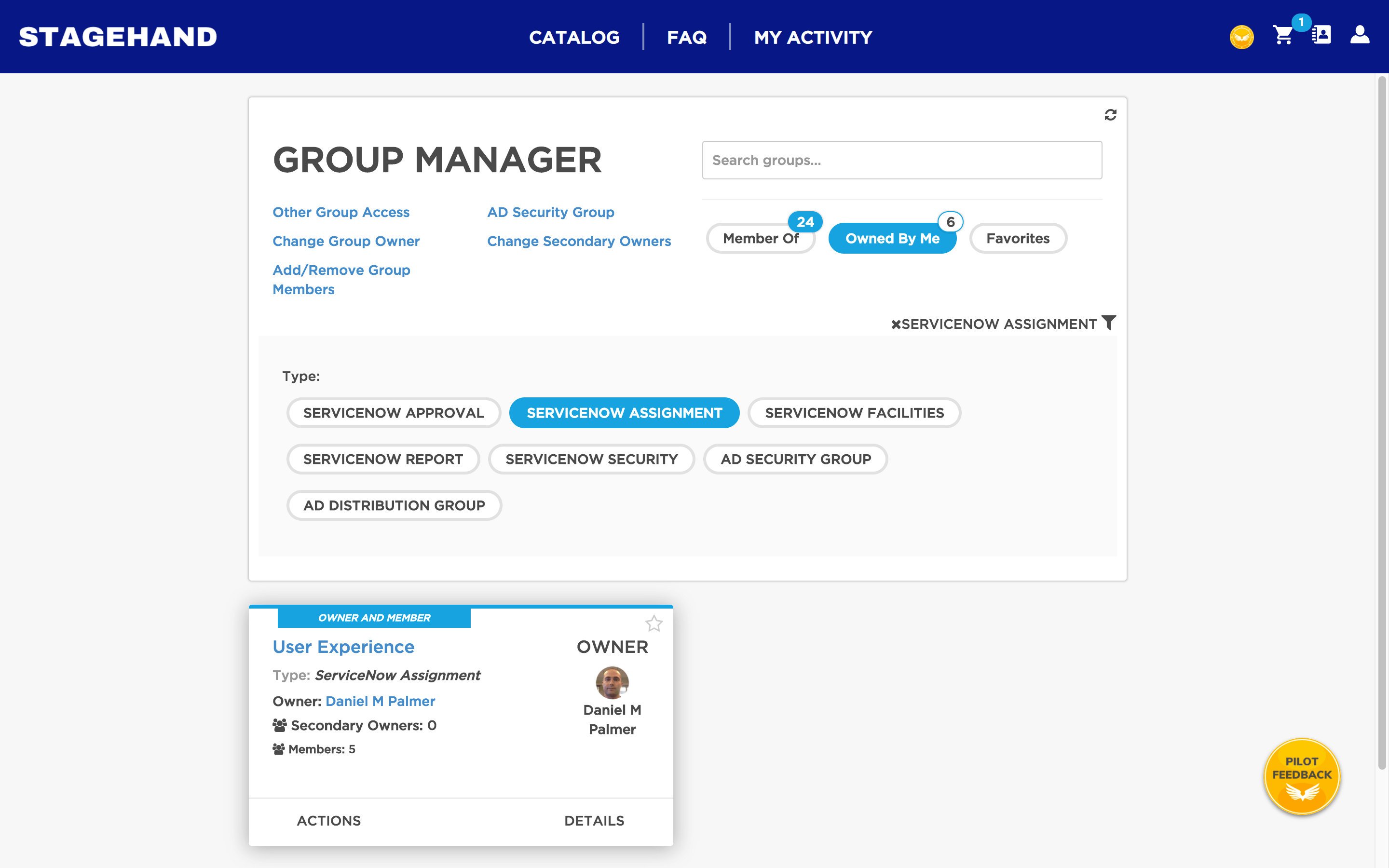The image size is (1389, 868).
Task: Click the 6 count badge
Action: pyautogui.click(x=951, y=222)
